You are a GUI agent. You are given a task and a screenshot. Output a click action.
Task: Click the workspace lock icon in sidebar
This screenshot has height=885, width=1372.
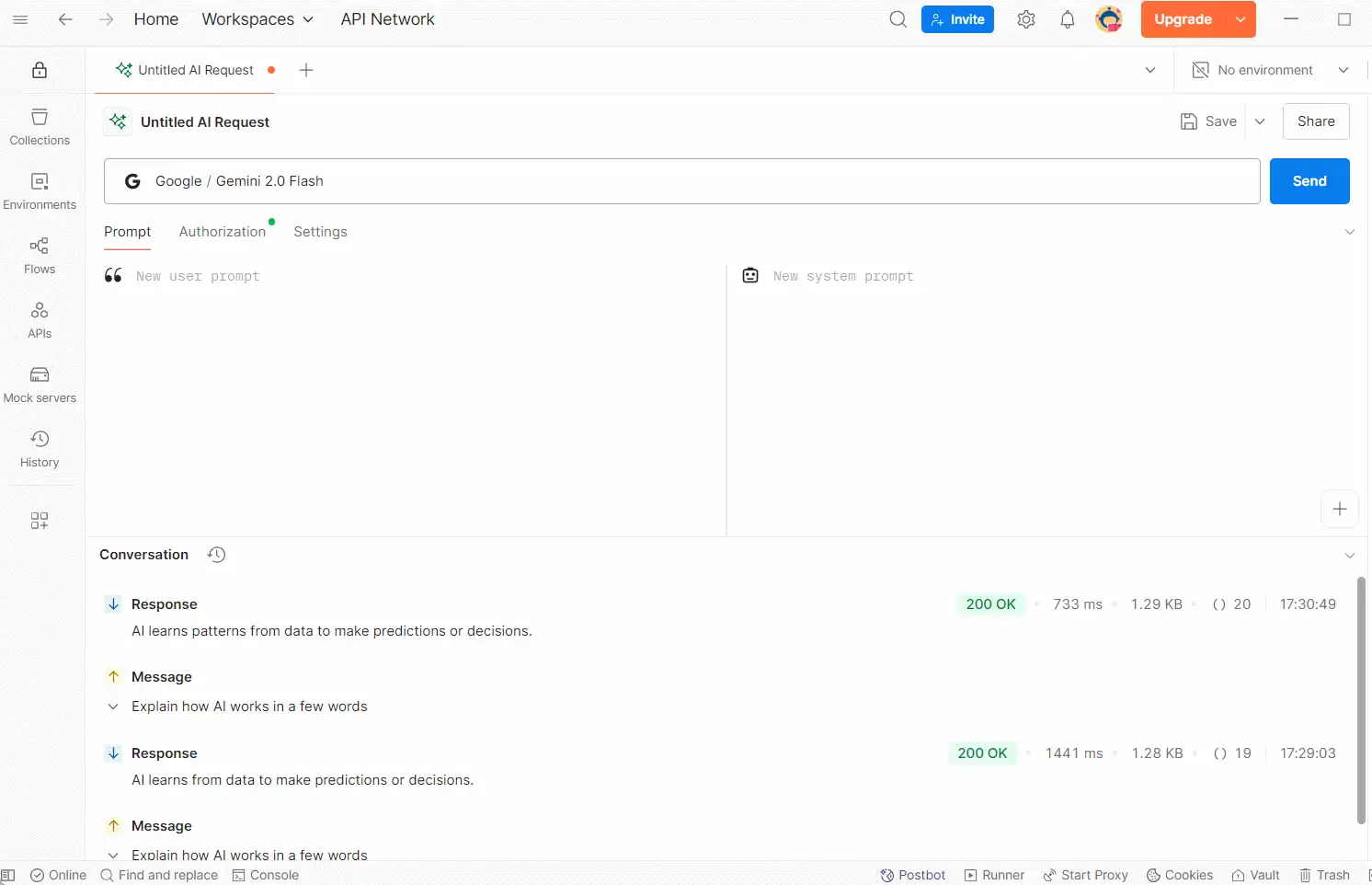tap(40, 70)
